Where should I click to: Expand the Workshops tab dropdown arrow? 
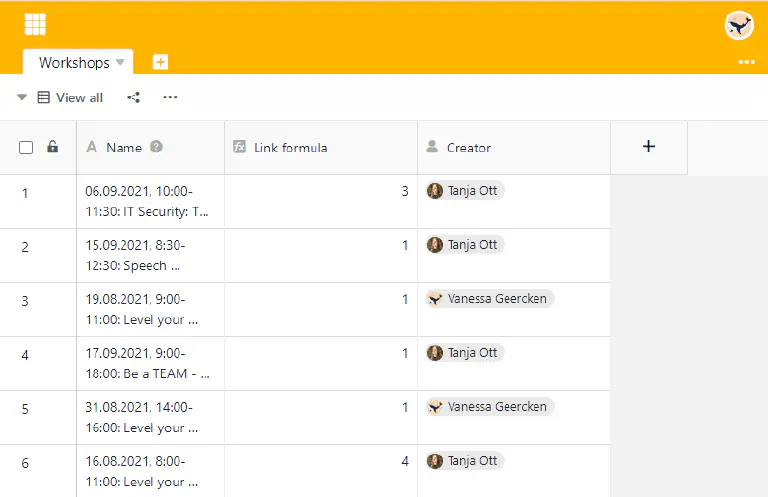click(x=120, y=62)
